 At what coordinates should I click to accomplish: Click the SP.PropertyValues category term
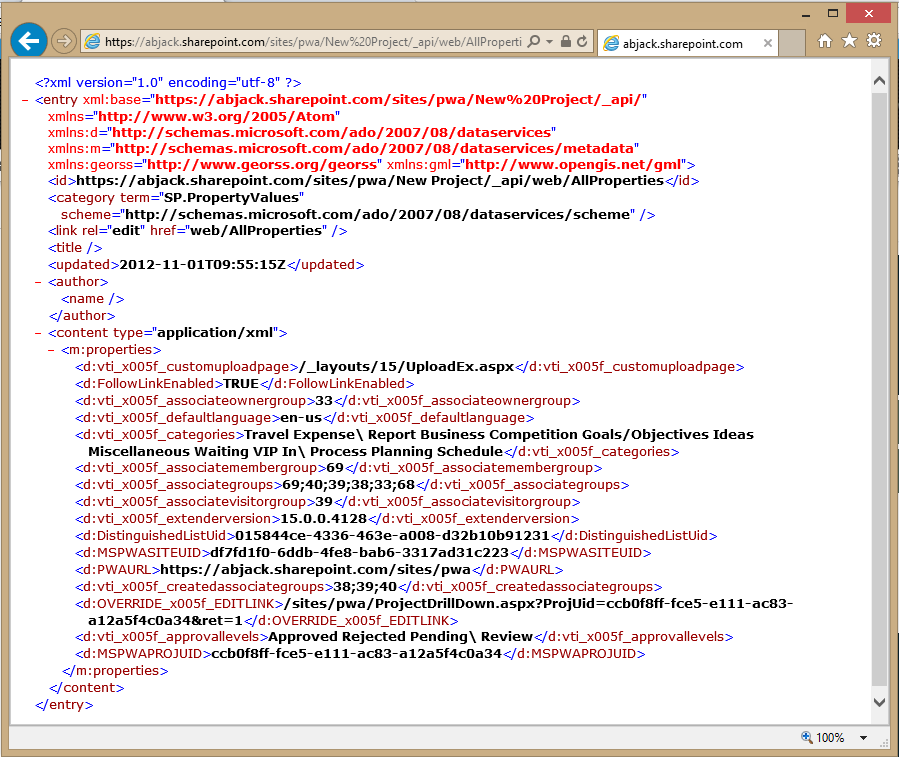coord(232,198)
